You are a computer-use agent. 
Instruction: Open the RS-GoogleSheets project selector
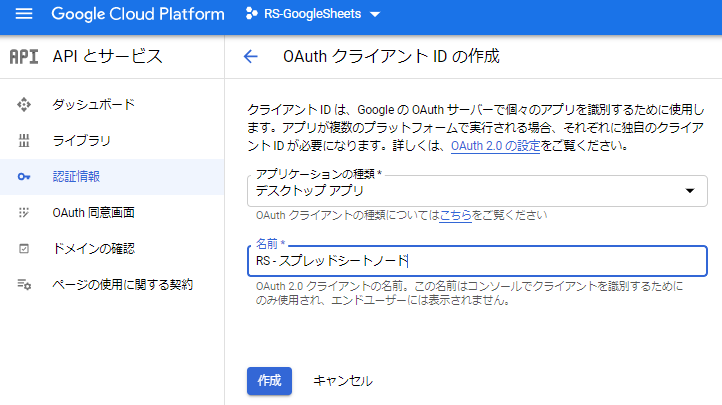(x=313, y=14)
